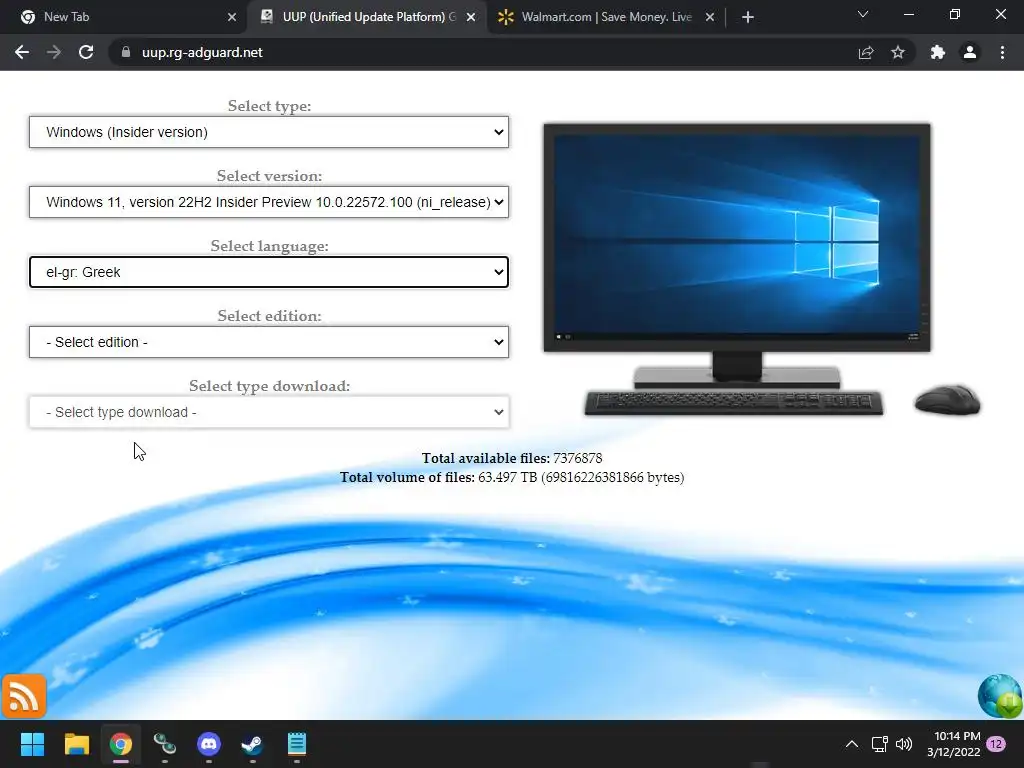The height and width of the screenshot is (768, 1024).
Task: Switch to the New Tab tab
Action: coord(124,17)
